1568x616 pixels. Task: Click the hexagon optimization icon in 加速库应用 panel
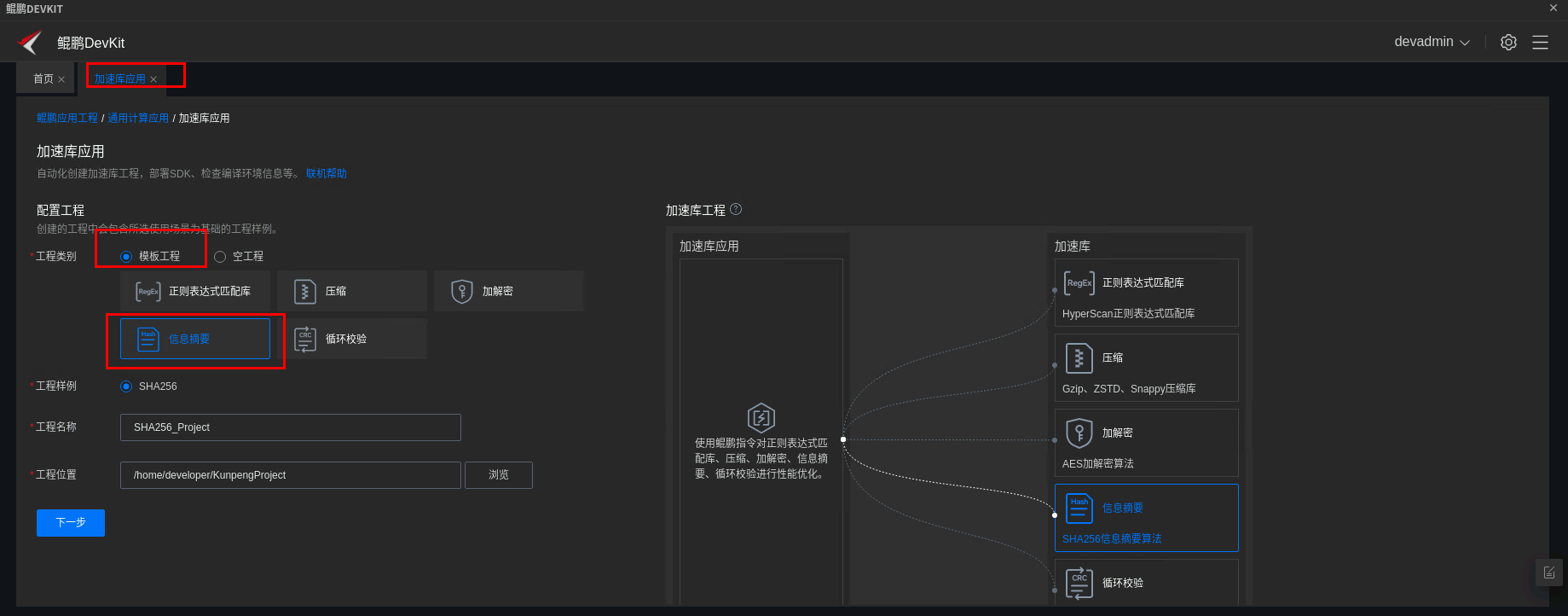tap(761, 418)
